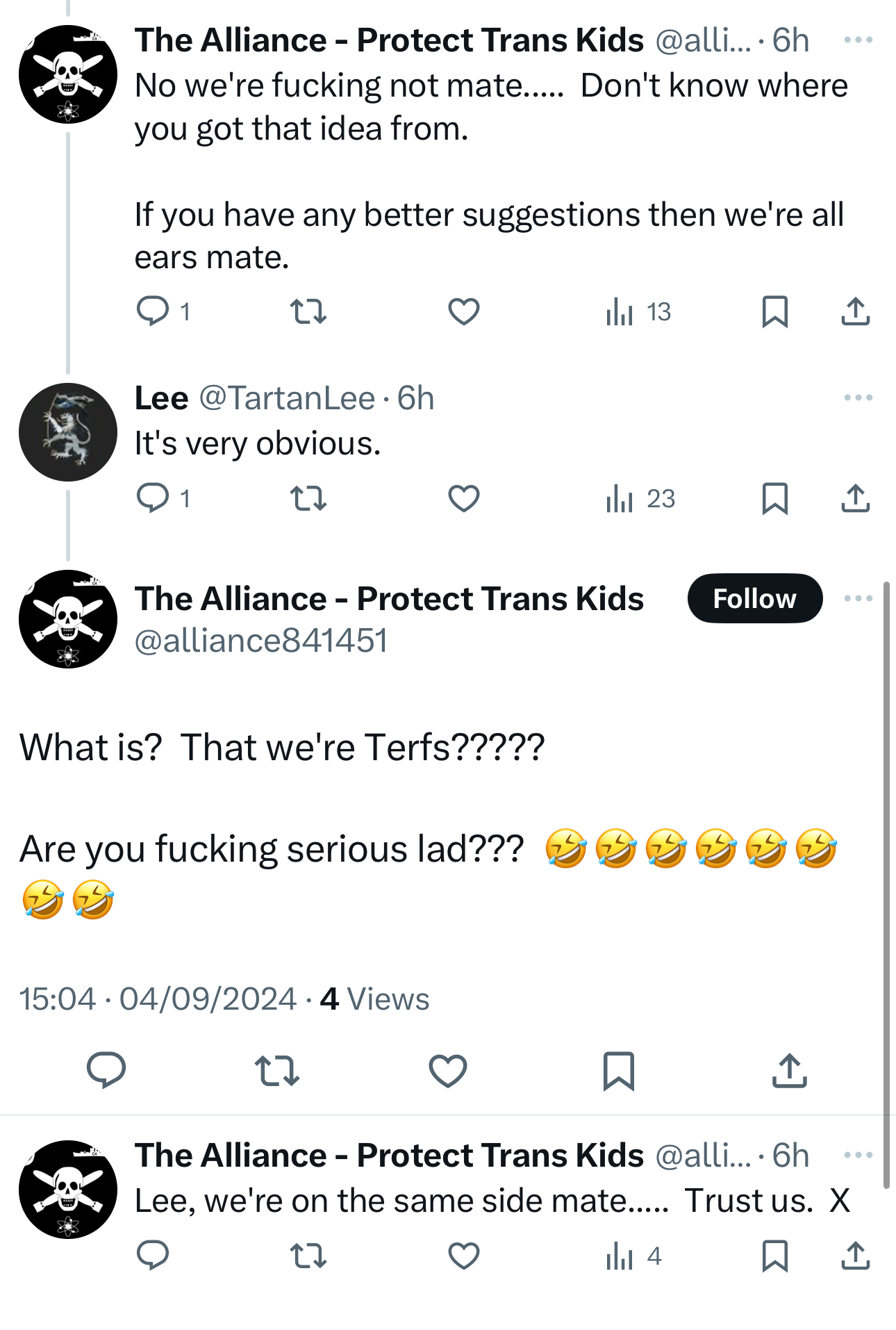The image size is (896, 1330).
Task: Follow The Alliance - Protect Trans Kids
Action: tap(754, 598)
